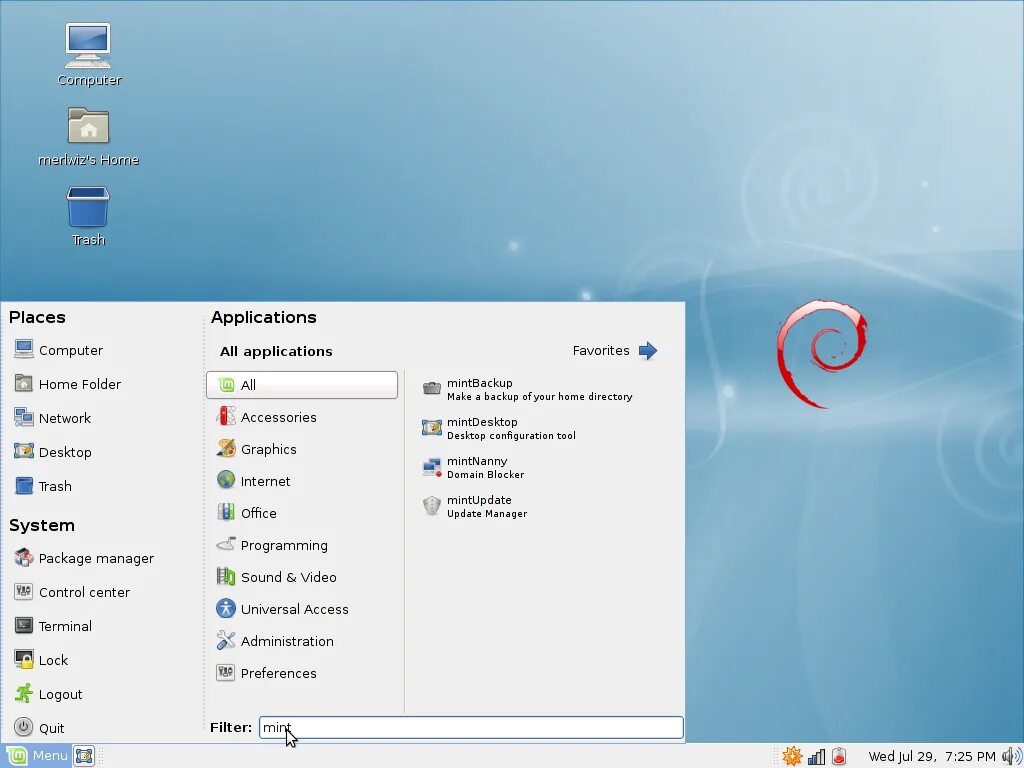Click show desktop icon beside Menu
1024x768 pixels.
(x=84, y=756)
